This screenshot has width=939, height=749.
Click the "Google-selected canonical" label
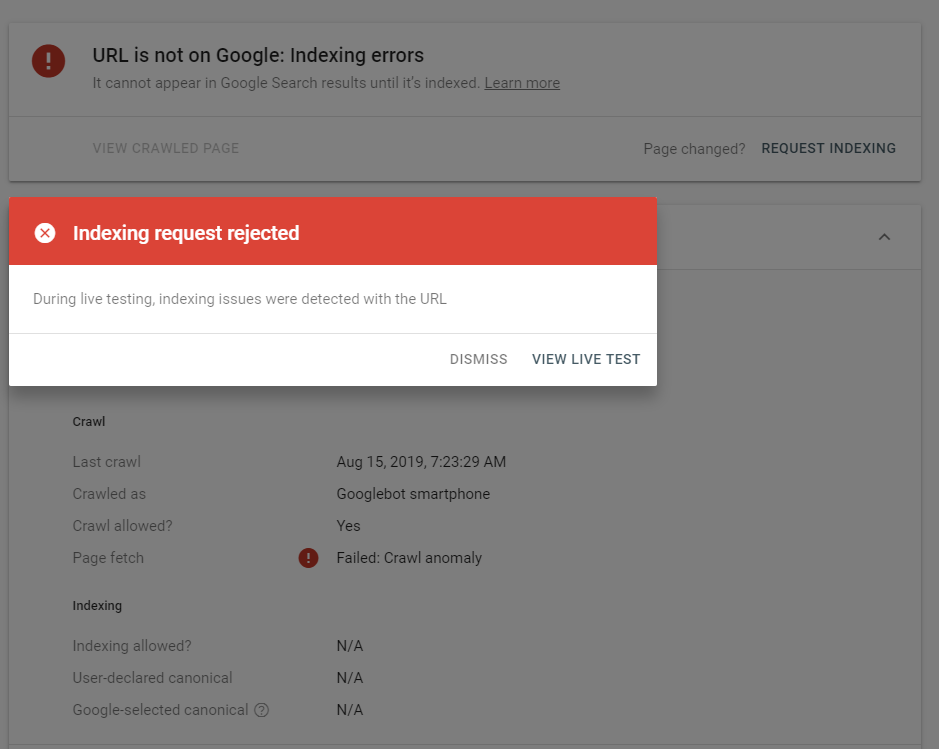[160, 710]
